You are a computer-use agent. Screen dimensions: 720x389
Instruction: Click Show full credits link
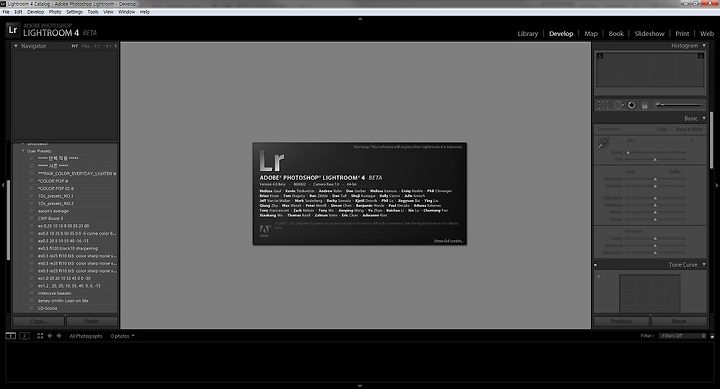tap(449, 241)
